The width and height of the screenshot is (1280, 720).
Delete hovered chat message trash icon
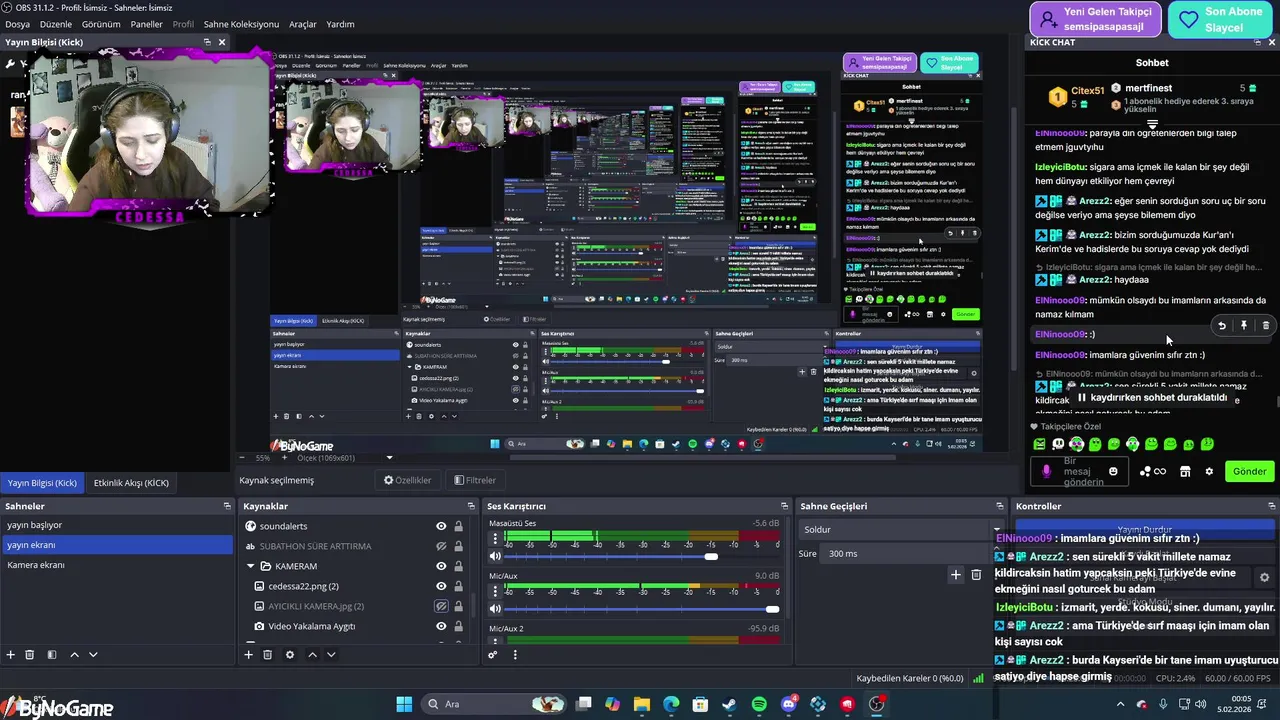point(1266,325)
